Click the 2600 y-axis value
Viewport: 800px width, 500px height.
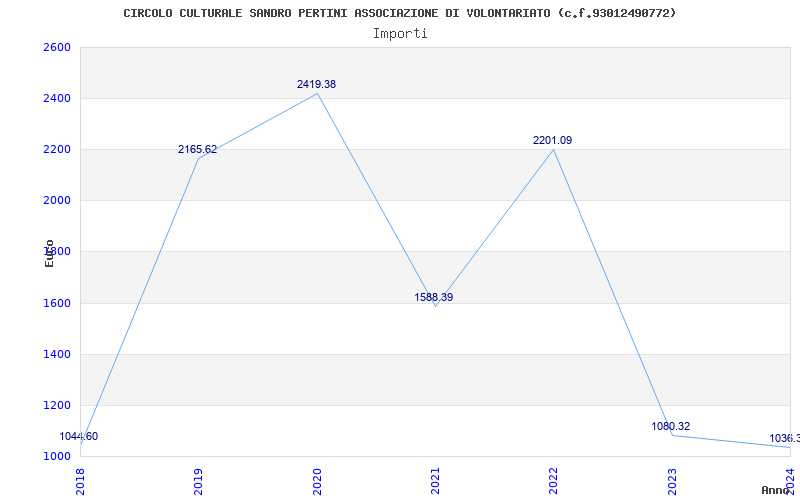57,47
